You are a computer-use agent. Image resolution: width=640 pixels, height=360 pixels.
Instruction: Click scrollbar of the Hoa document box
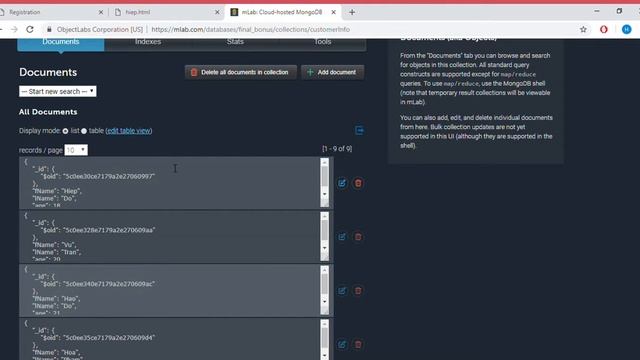[324, 338]
